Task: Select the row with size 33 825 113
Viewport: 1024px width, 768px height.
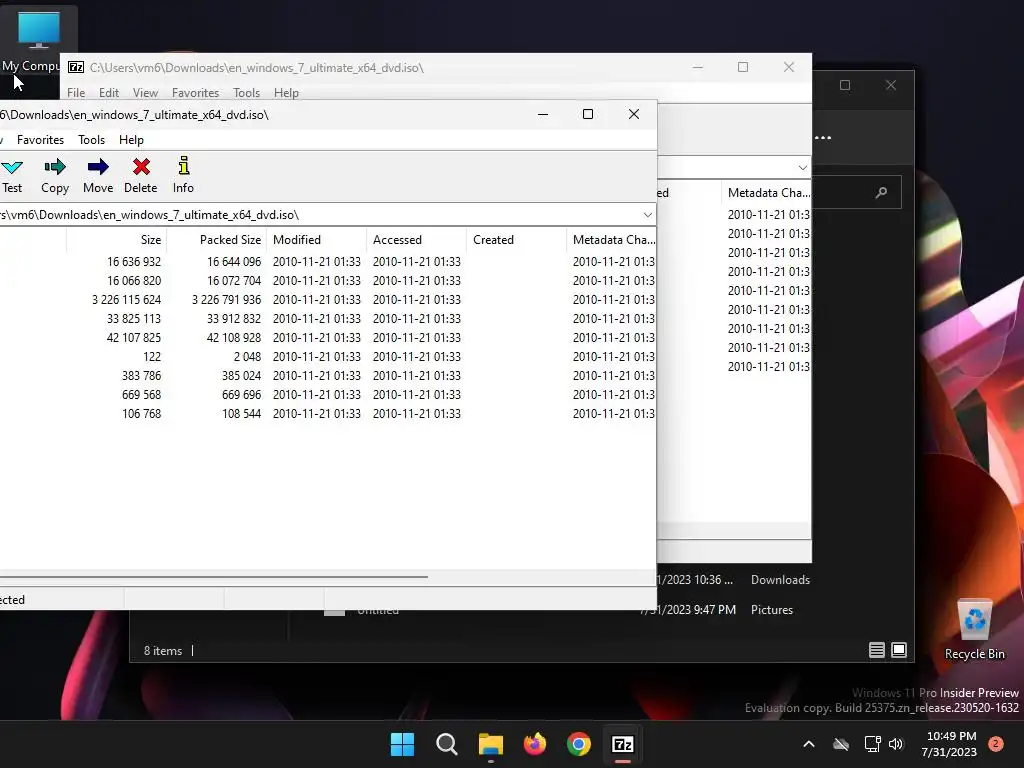Action: [328, 319]
